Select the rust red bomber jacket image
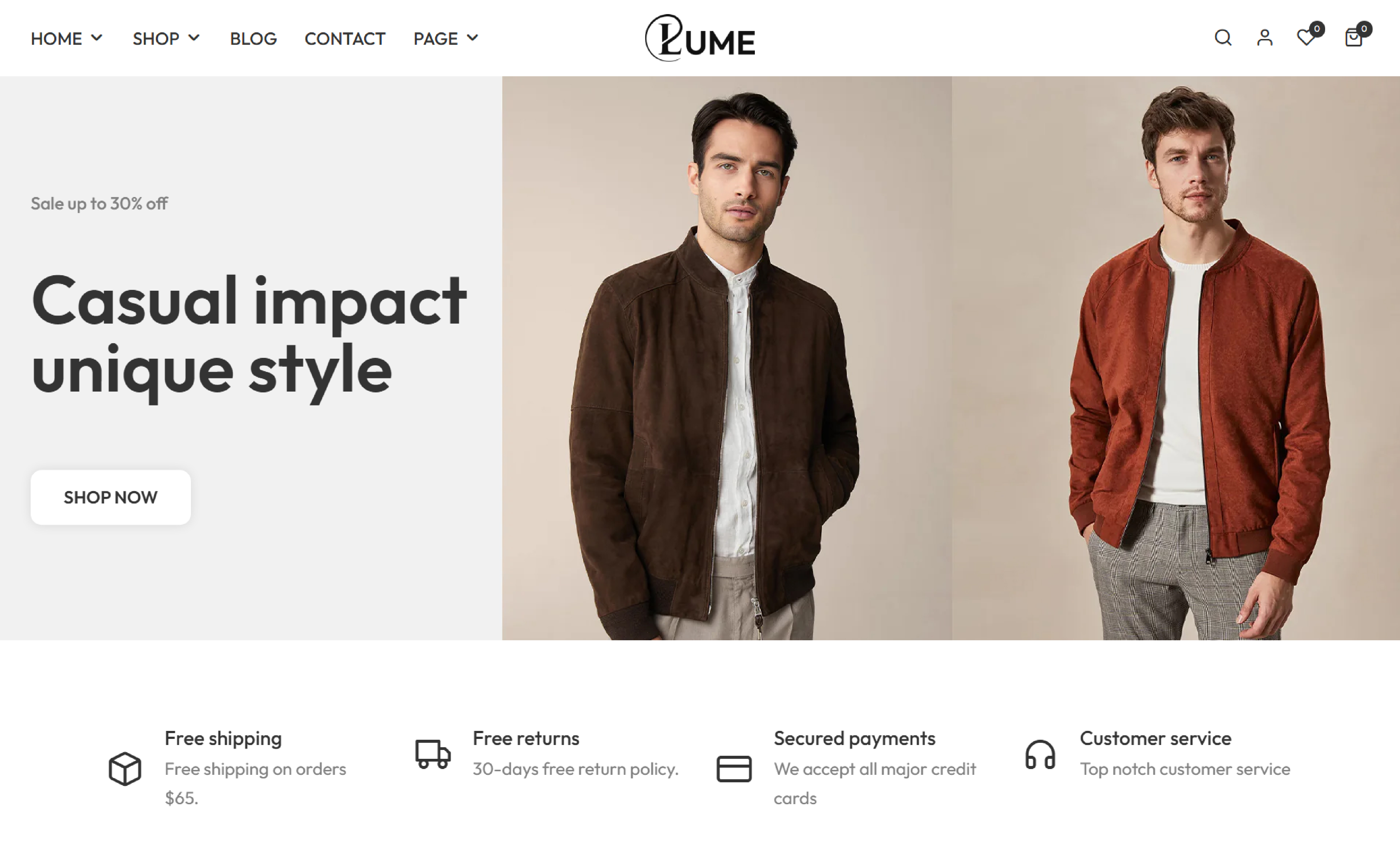 (1176, 358)
